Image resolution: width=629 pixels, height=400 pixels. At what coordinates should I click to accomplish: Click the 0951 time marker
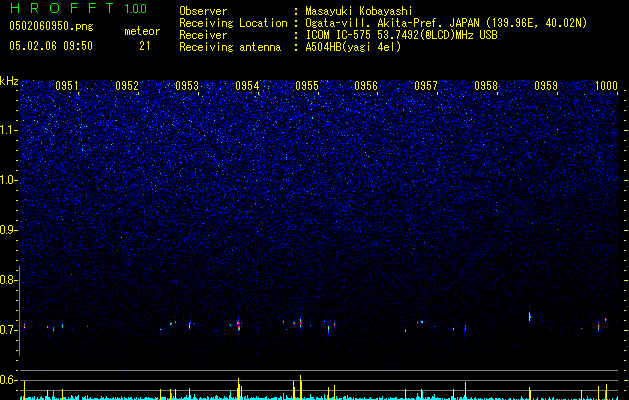coord(67,86)
